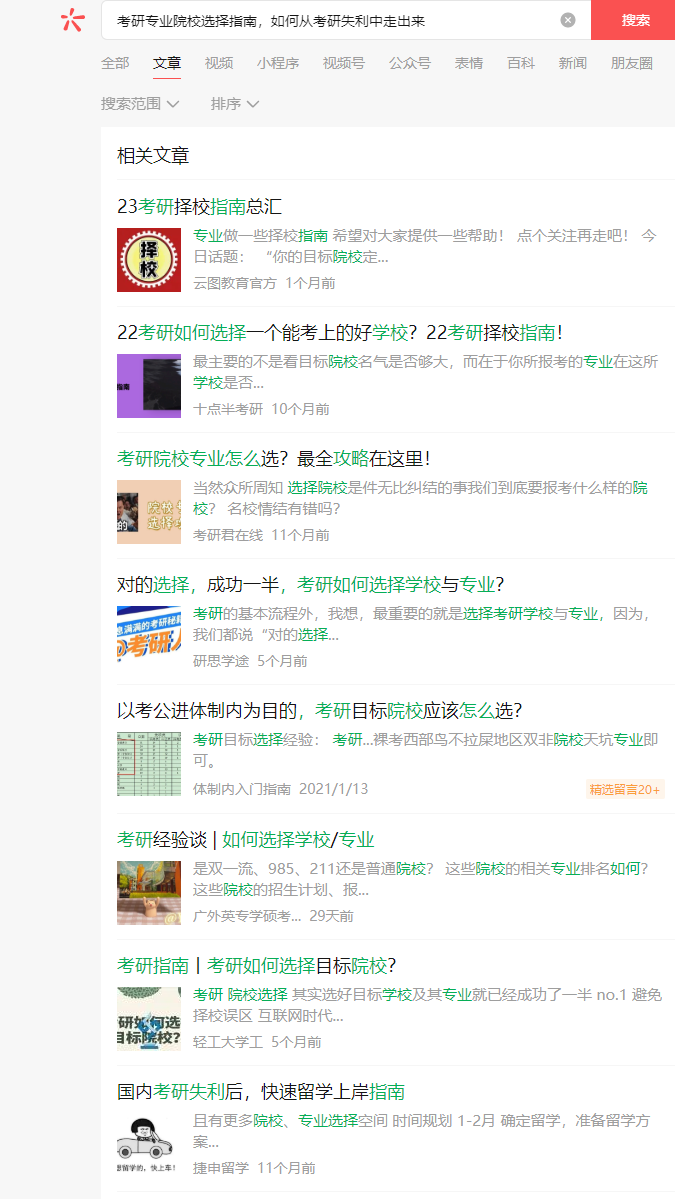Clear the search box with the X icon
The image size is (675, 1199).
568,21
